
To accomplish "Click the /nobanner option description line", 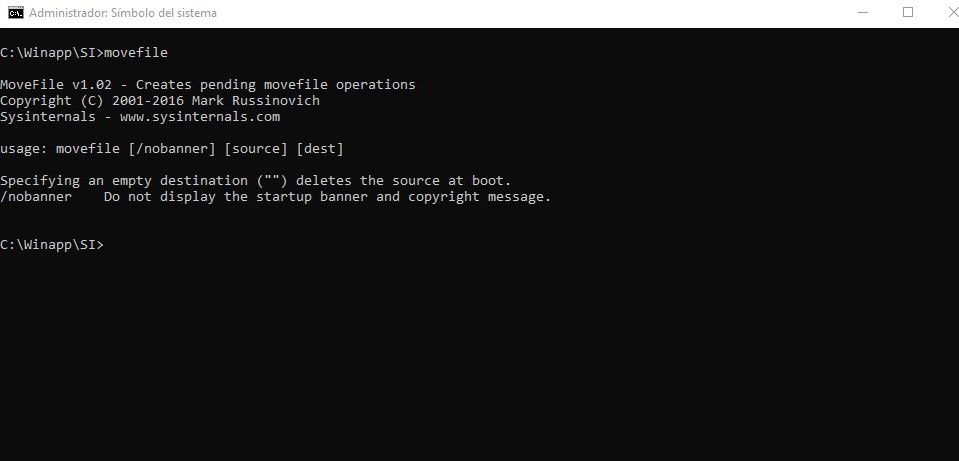I will (276, 197).
